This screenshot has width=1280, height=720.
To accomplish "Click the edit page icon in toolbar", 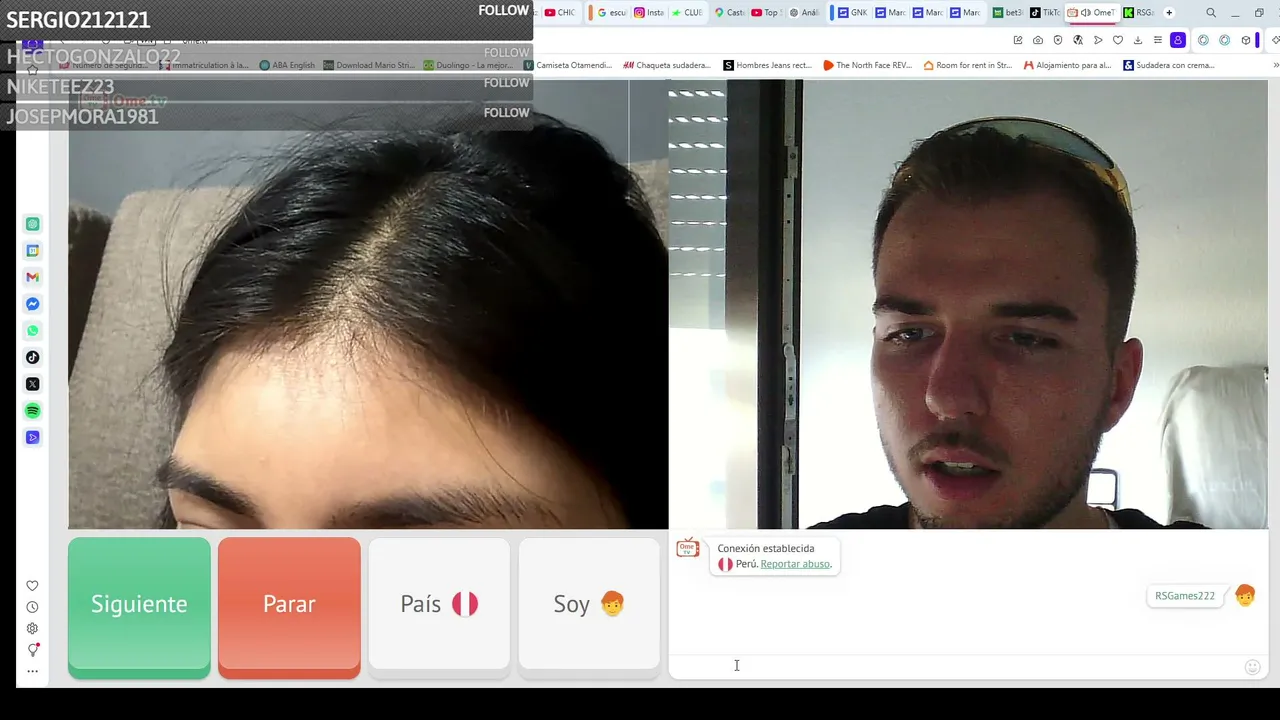I will (x=1018, y=40).
